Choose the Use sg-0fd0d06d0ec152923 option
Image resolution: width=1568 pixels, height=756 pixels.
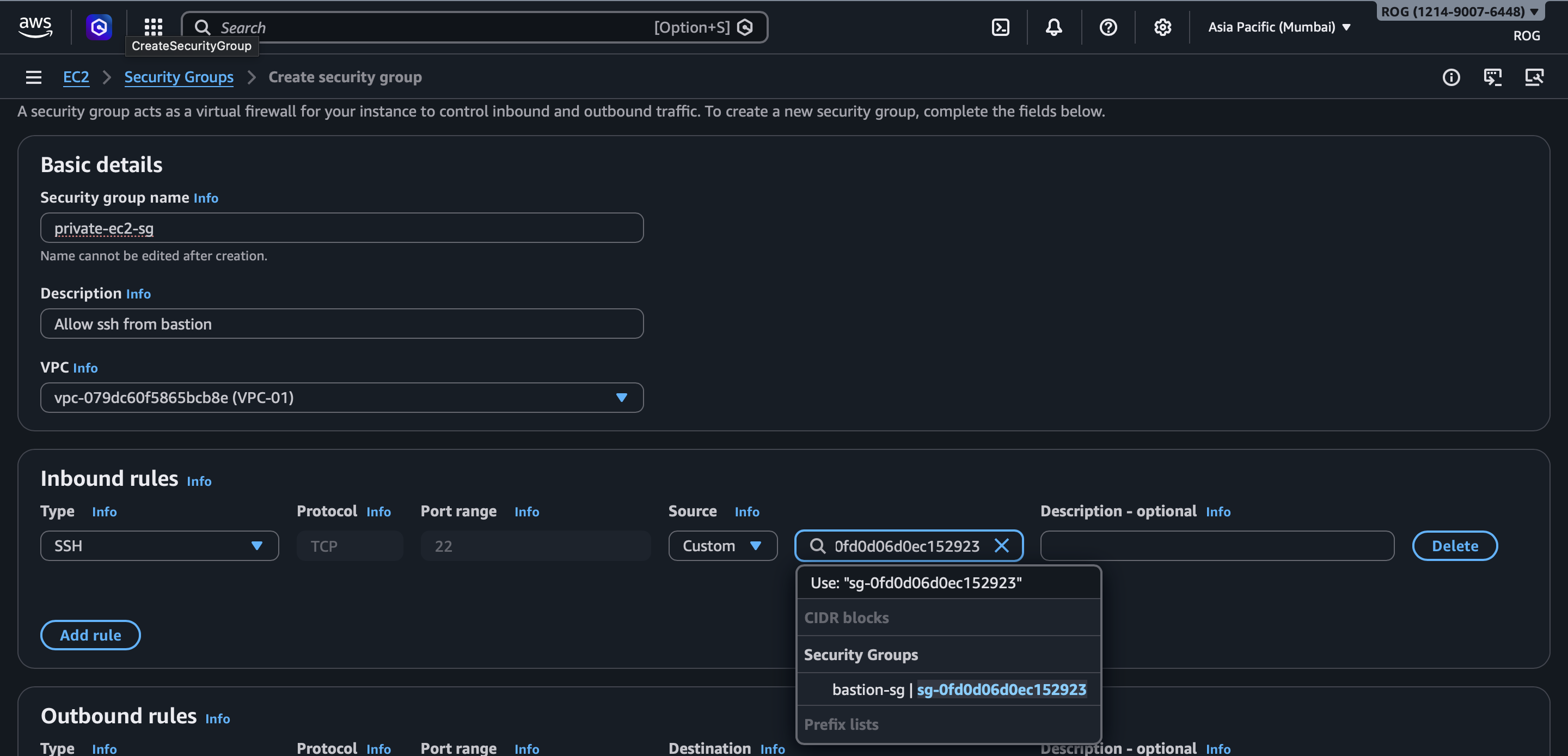[x=915, y=582]
